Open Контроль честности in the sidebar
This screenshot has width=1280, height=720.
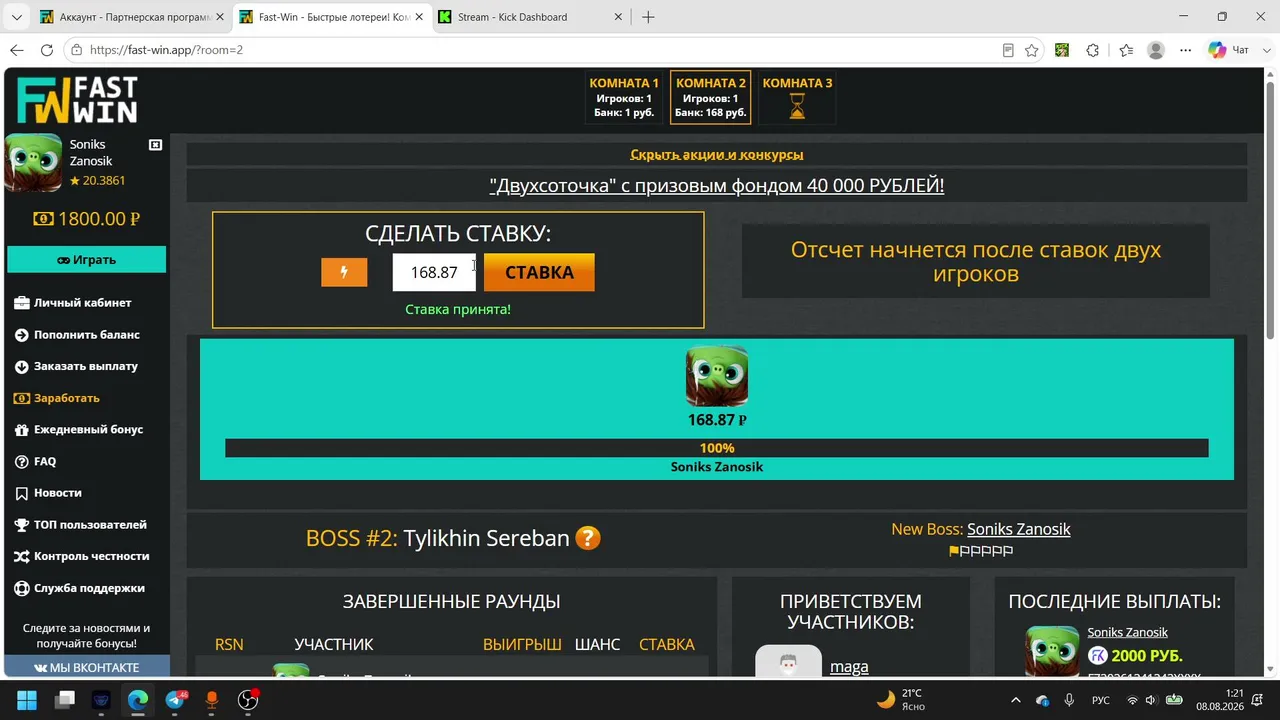(x=83, y=556)
